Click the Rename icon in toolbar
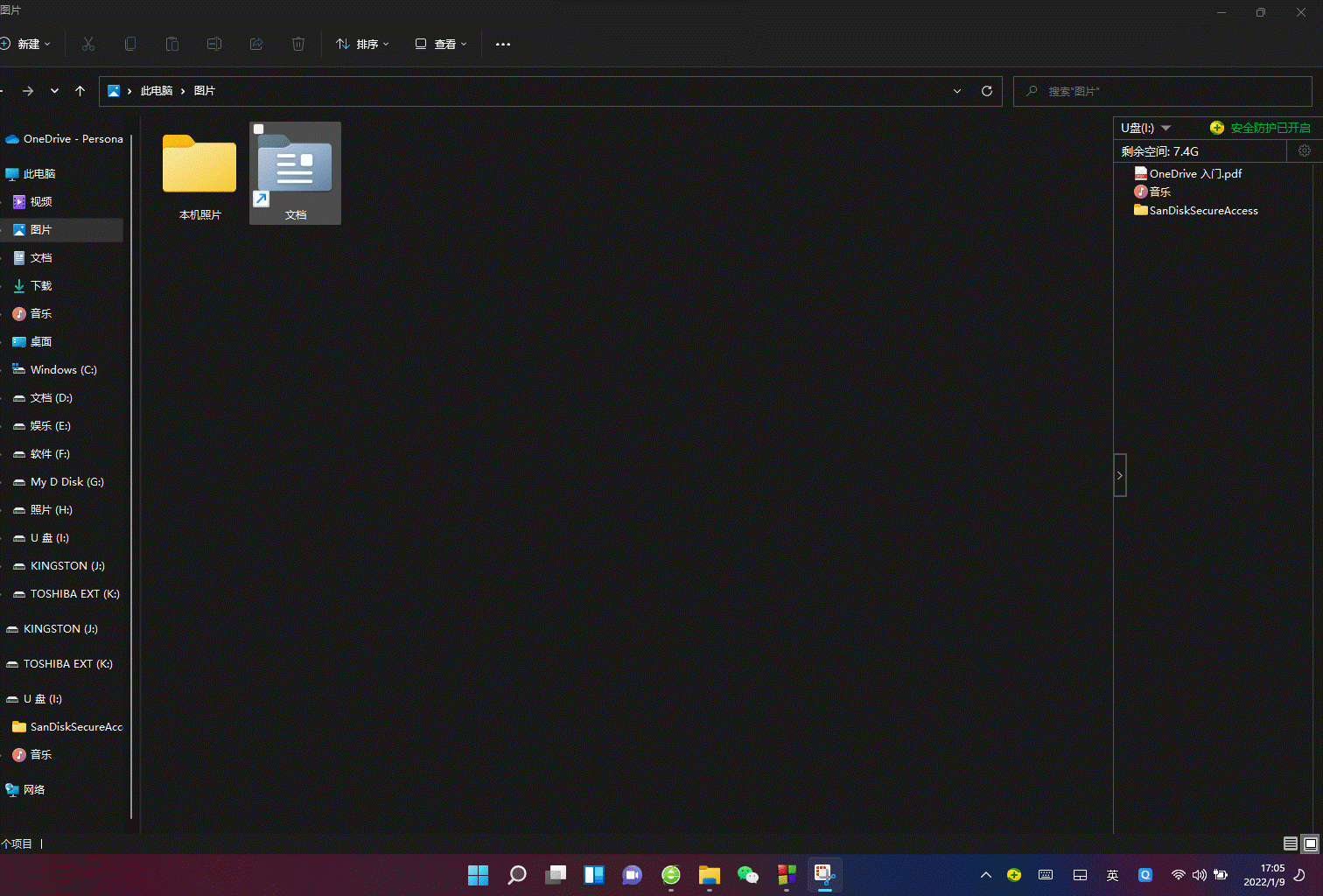Image resolution: width=1323 pixels, height=896 pixels. (214, 44)
